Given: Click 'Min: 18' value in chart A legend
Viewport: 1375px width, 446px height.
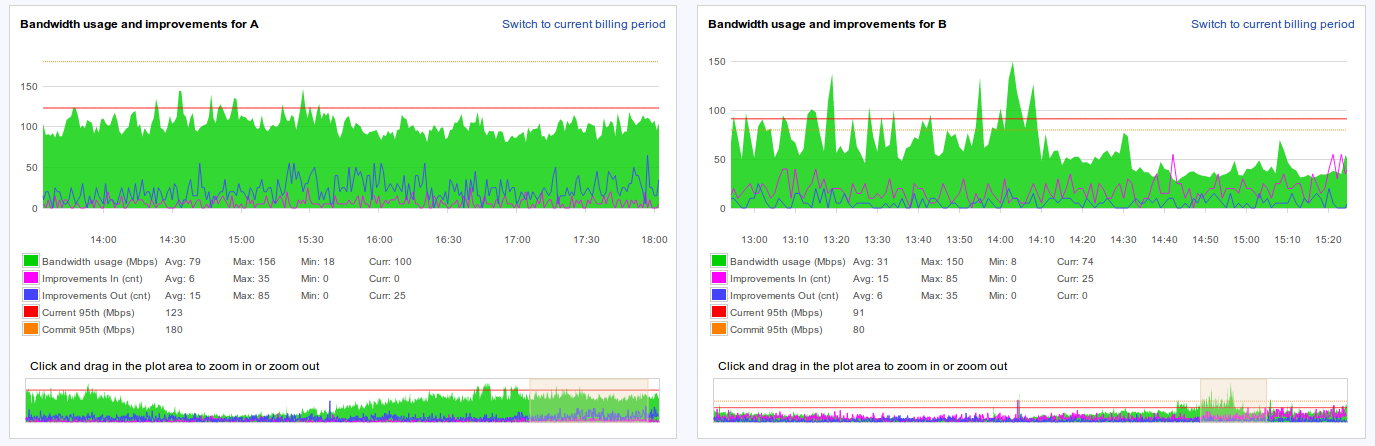Looking at the screenshot, I should 318,262.
